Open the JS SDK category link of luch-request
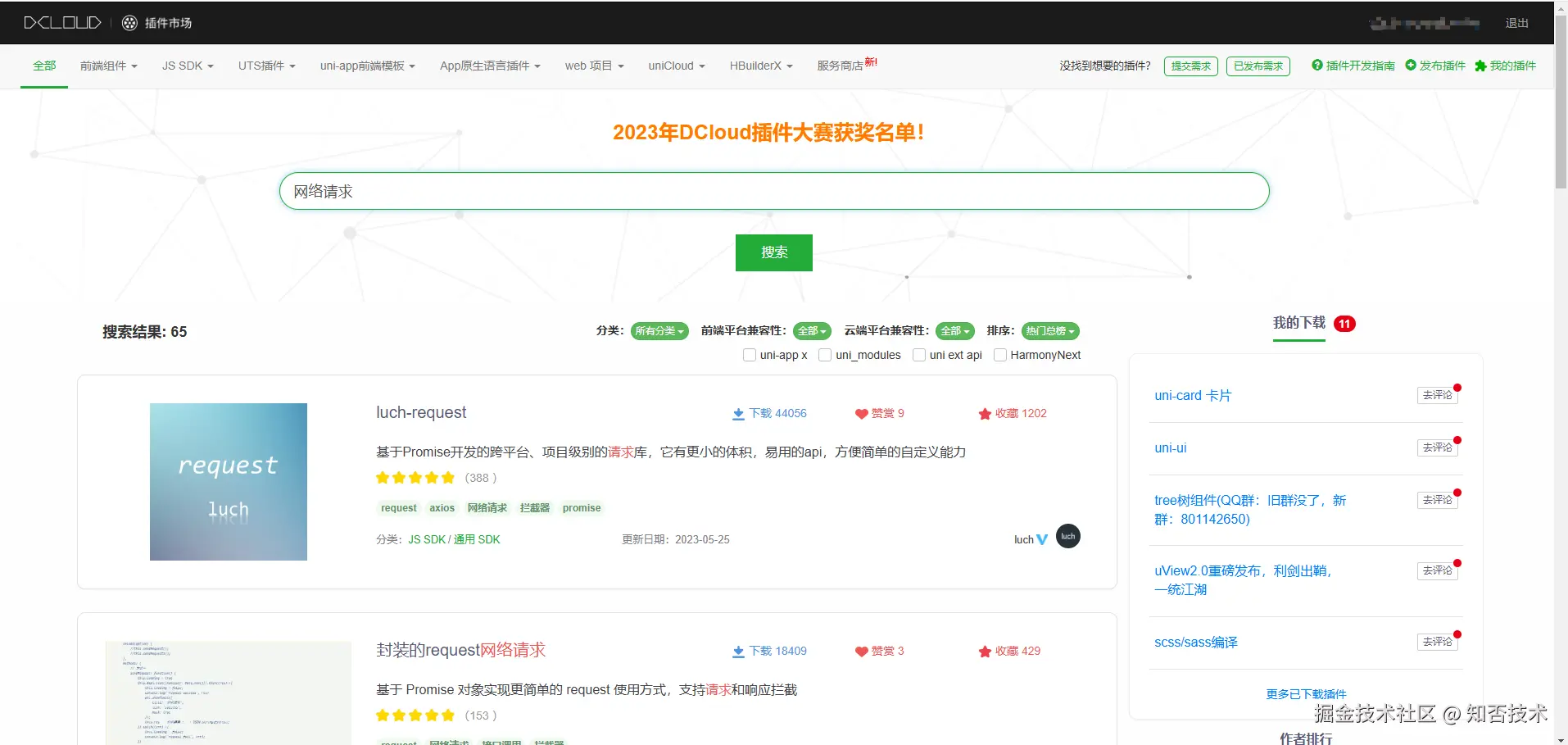The width and height of the screenshot is (1568, 745). pos(427,539)
